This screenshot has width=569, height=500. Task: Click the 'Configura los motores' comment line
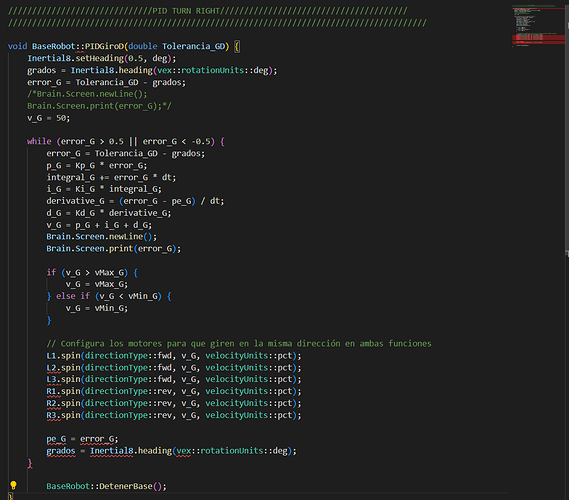239,344
